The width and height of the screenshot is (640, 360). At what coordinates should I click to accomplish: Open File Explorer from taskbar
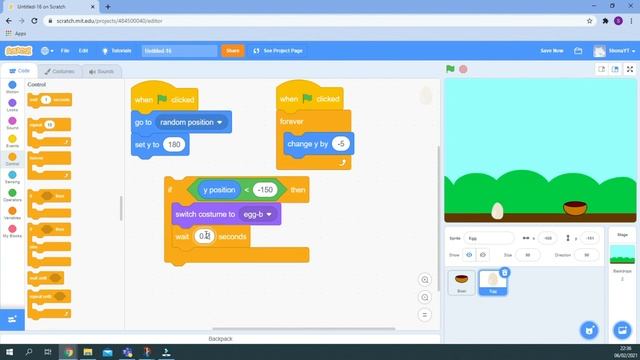click(88, 352)
